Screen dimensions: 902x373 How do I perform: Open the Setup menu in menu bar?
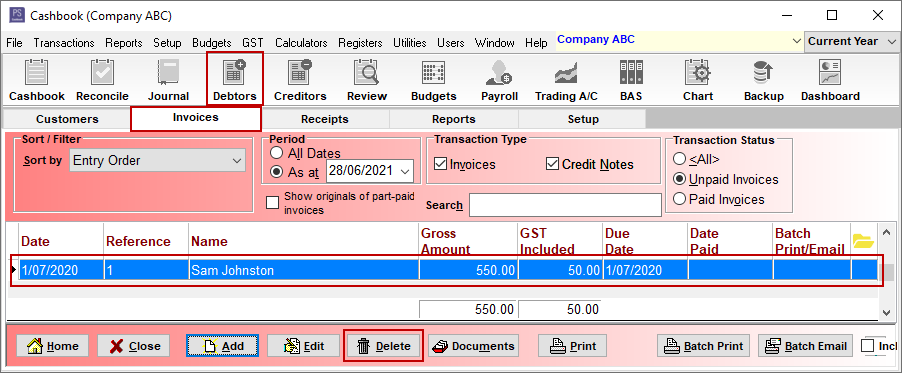[x=167, y=43]
